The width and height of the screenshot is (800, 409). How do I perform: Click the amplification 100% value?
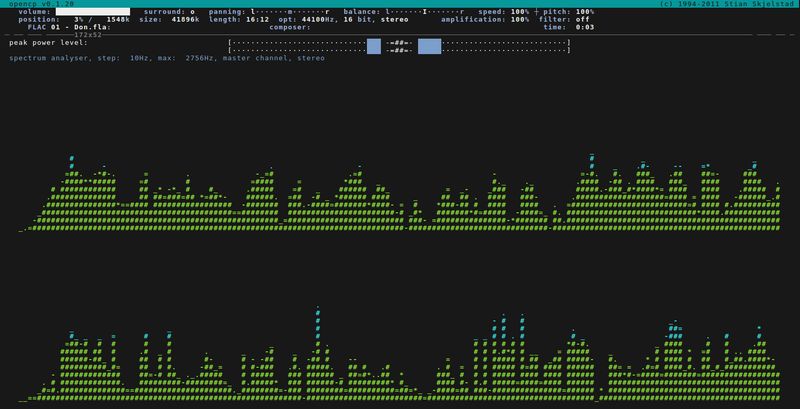[519, 19]
